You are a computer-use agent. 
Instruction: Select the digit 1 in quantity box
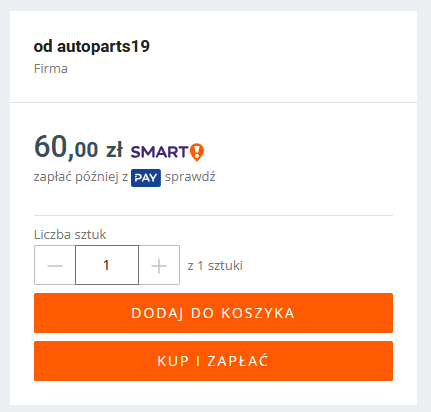click(106, 265)
